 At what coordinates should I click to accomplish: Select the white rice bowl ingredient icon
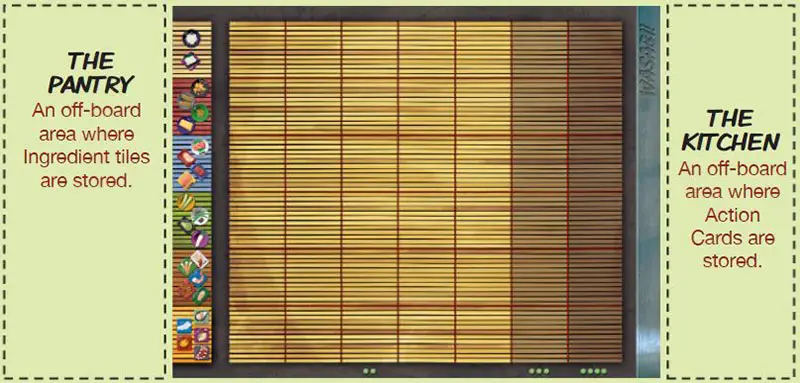[191, 38]
